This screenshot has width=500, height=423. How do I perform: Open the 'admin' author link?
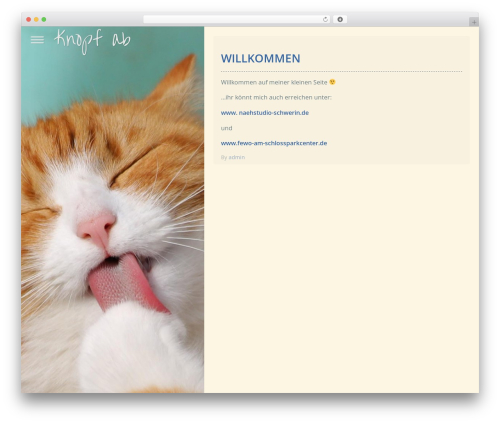click(237, 157)
